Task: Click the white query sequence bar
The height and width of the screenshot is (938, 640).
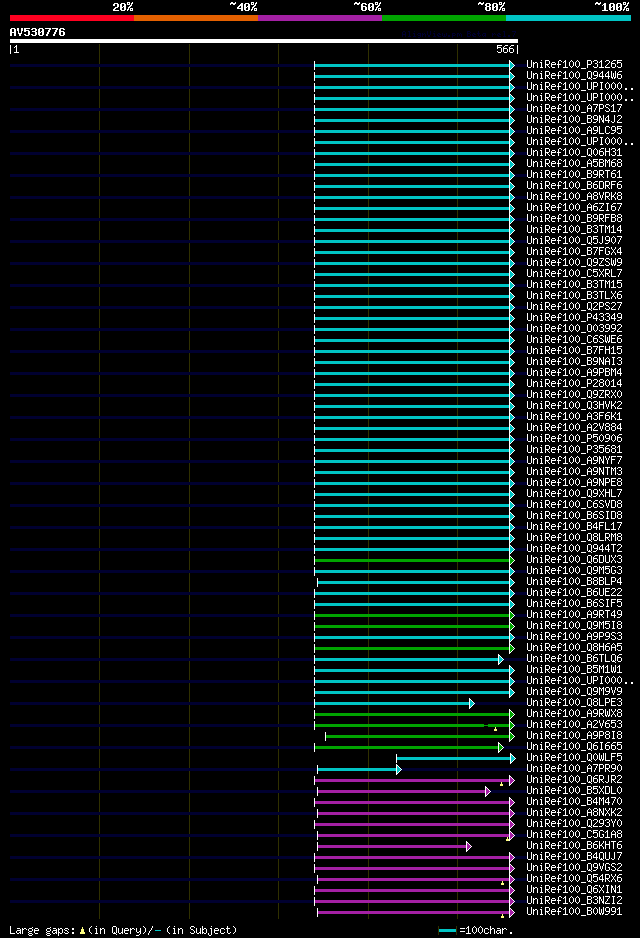Action: (264, 41)
